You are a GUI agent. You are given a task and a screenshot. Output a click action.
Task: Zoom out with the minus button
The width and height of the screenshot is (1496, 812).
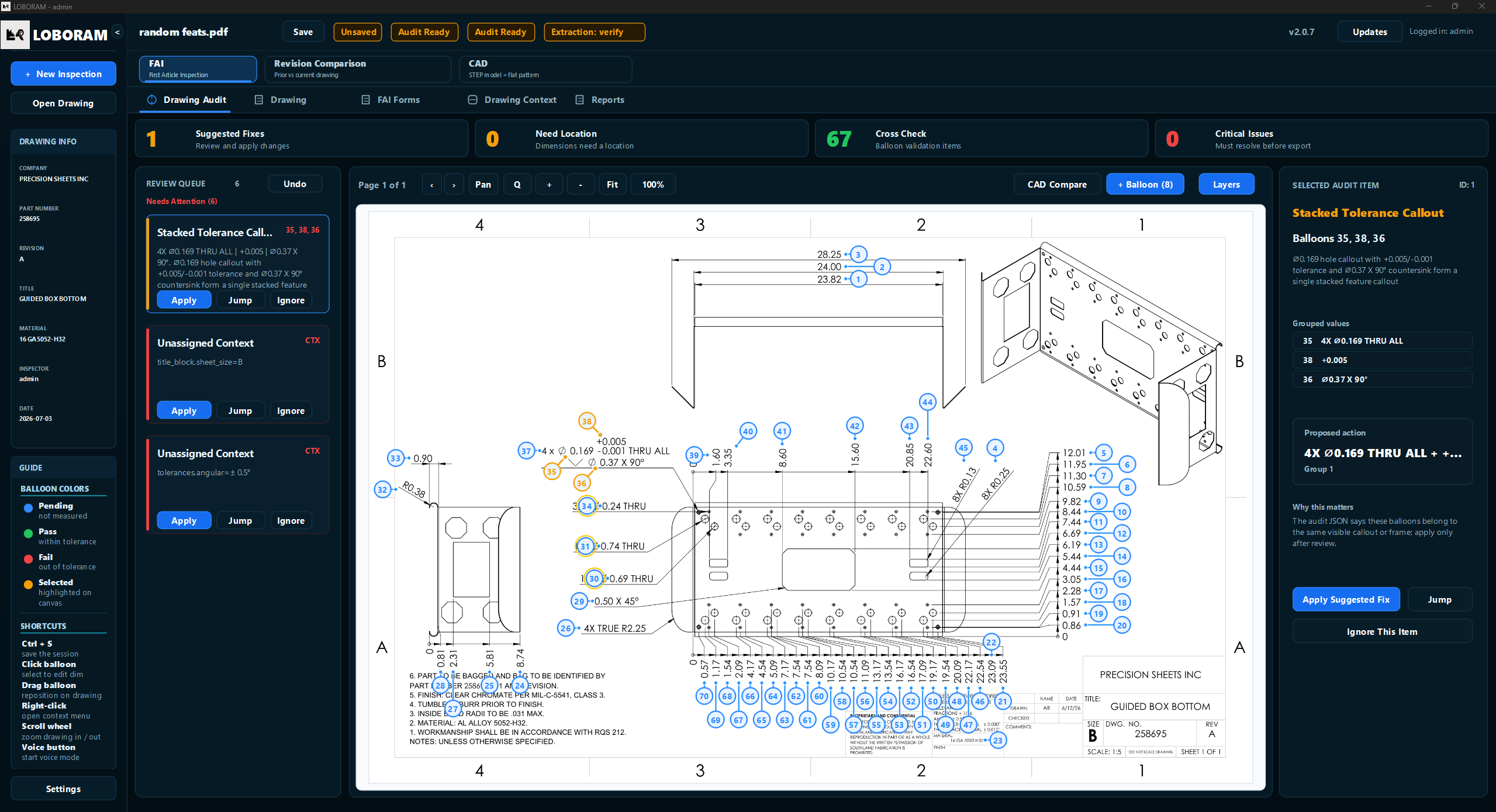click(581, 185)
